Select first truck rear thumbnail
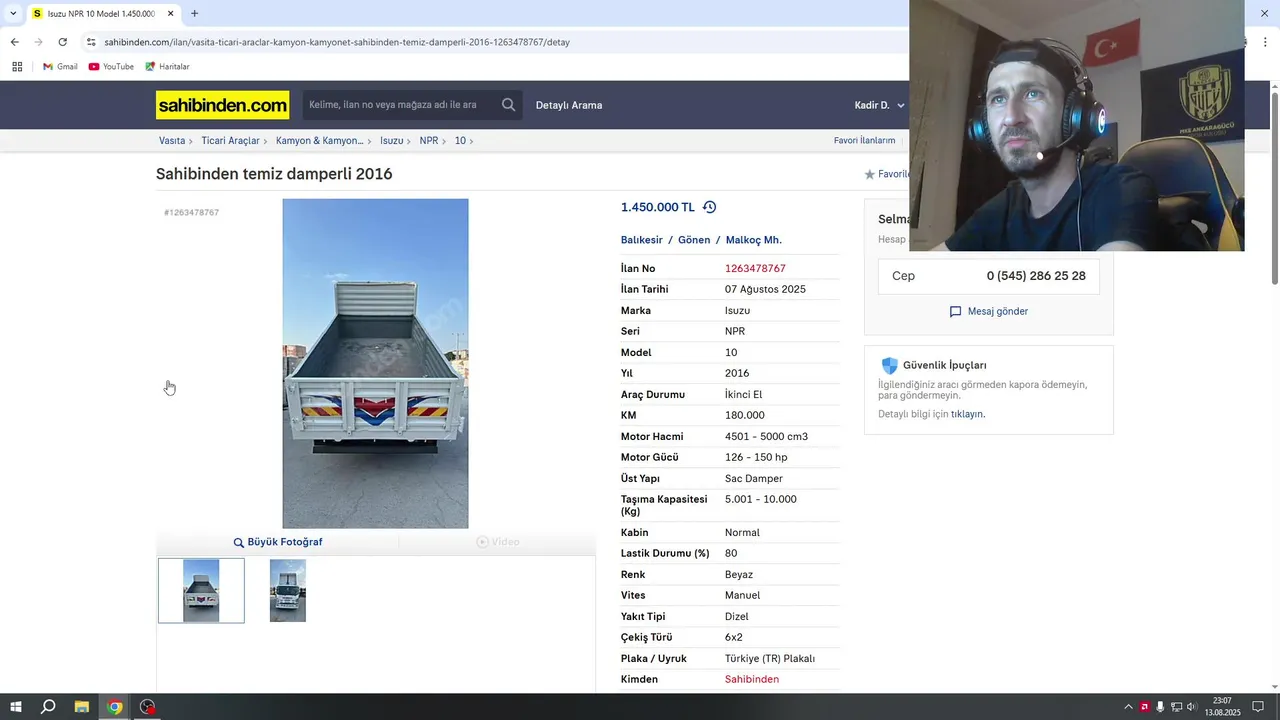Screen dimensions: 1280x720 201,590
